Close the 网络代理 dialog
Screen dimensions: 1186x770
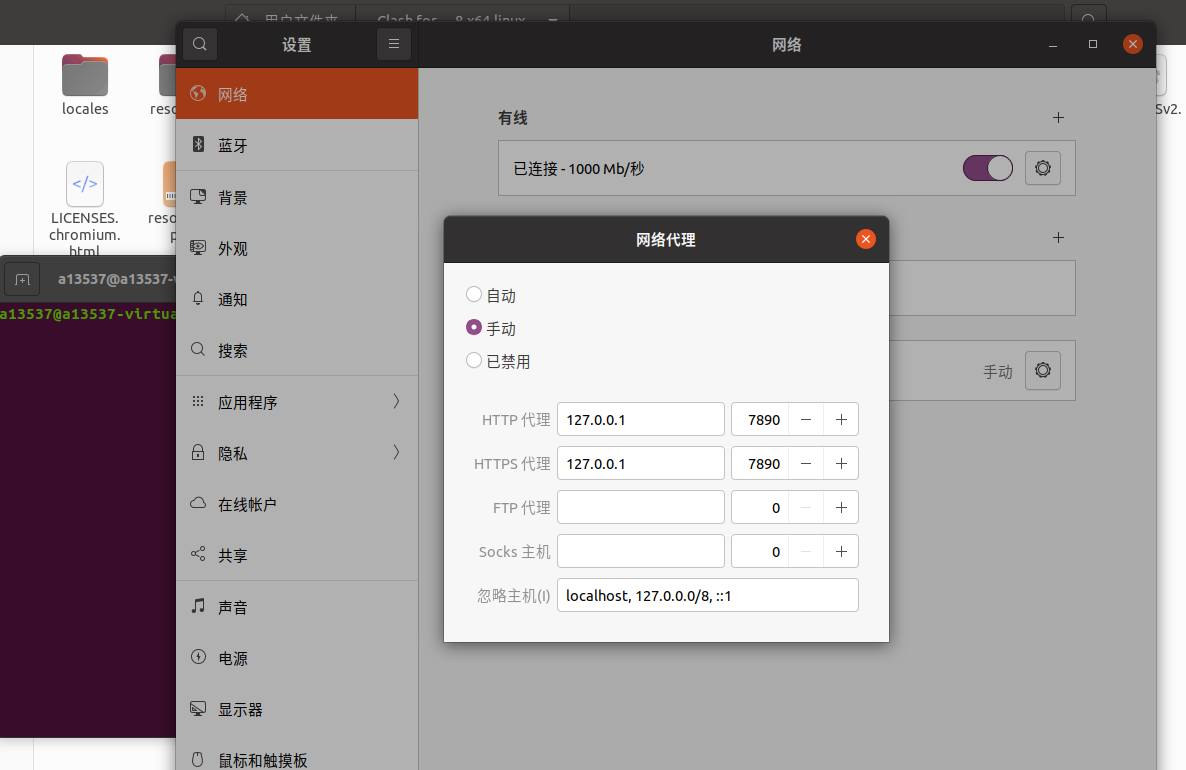pyautogui.click(x=865, y=239)
